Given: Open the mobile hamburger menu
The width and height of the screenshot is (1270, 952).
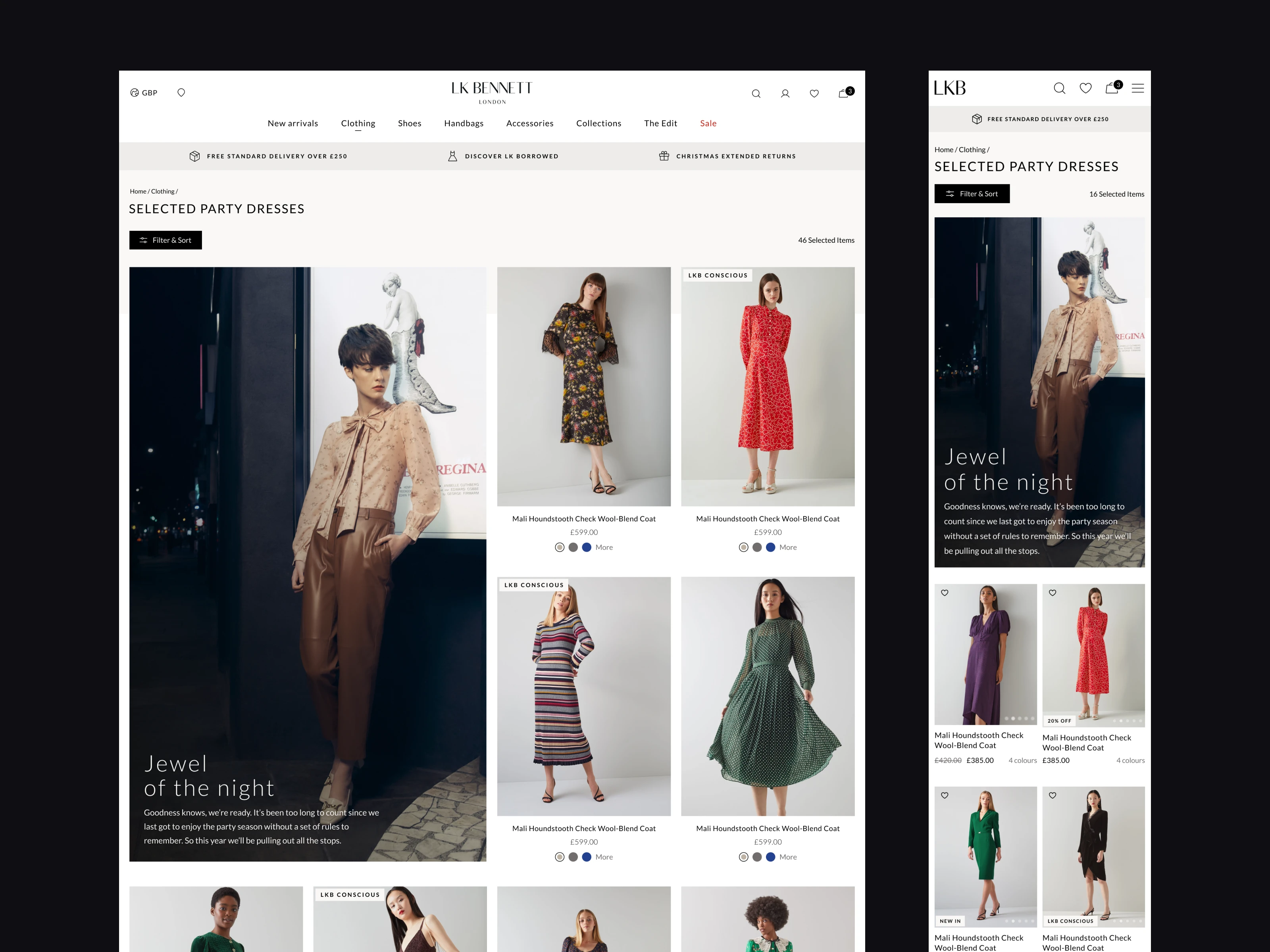Looking at the screenshot, I should pyautogui.click(x=1137, y=88).
